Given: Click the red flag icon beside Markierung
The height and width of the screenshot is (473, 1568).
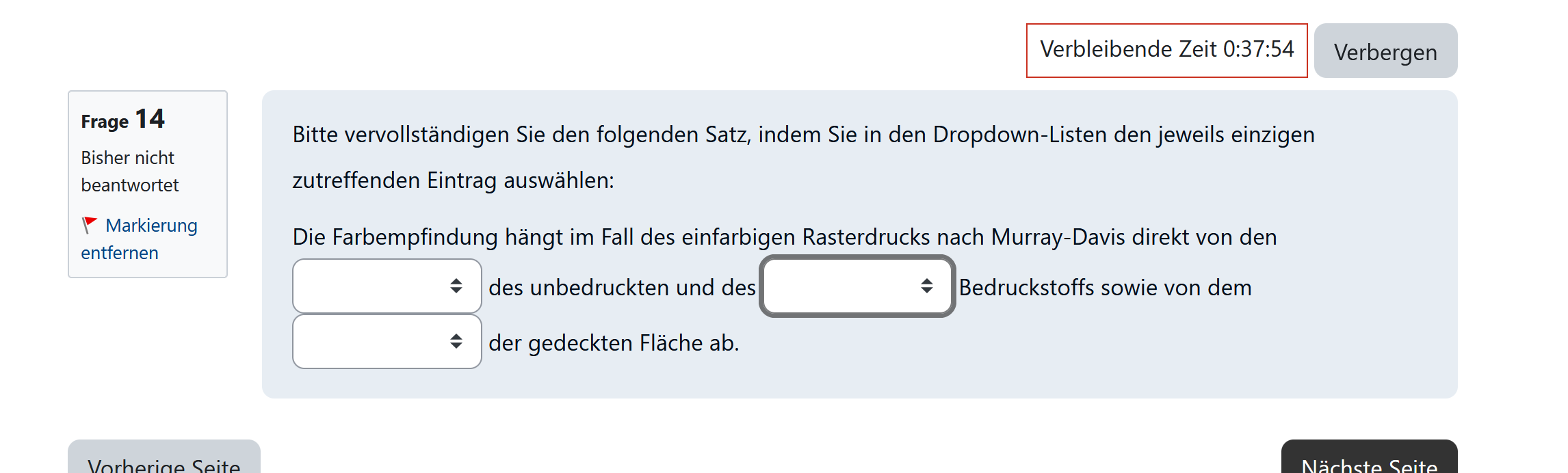Looking at the screenshot, I should coord(89,225).
